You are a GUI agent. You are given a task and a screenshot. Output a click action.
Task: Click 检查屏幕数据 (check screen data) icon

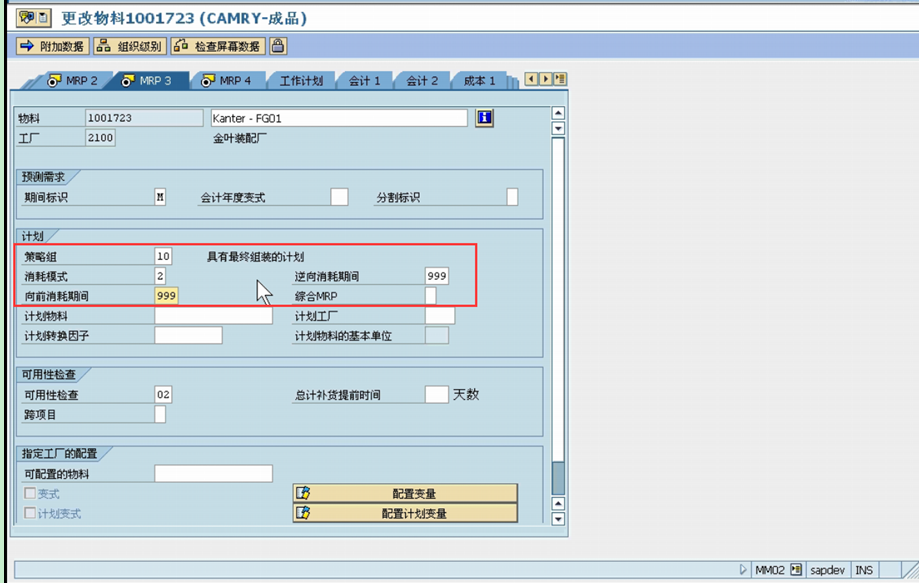point(218,45)
